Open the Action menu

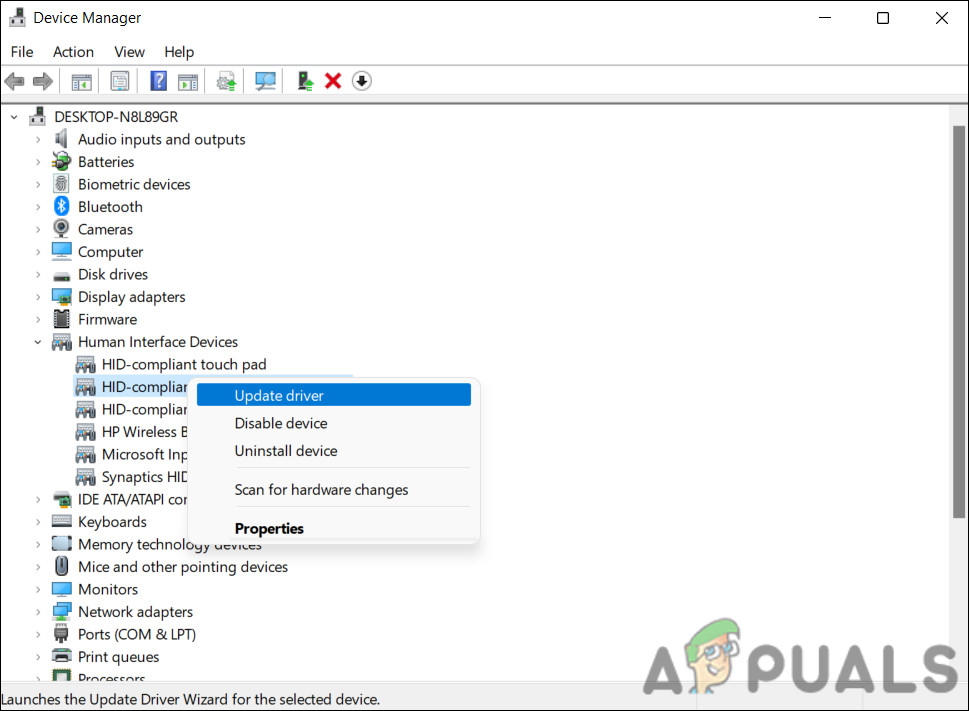73,51
